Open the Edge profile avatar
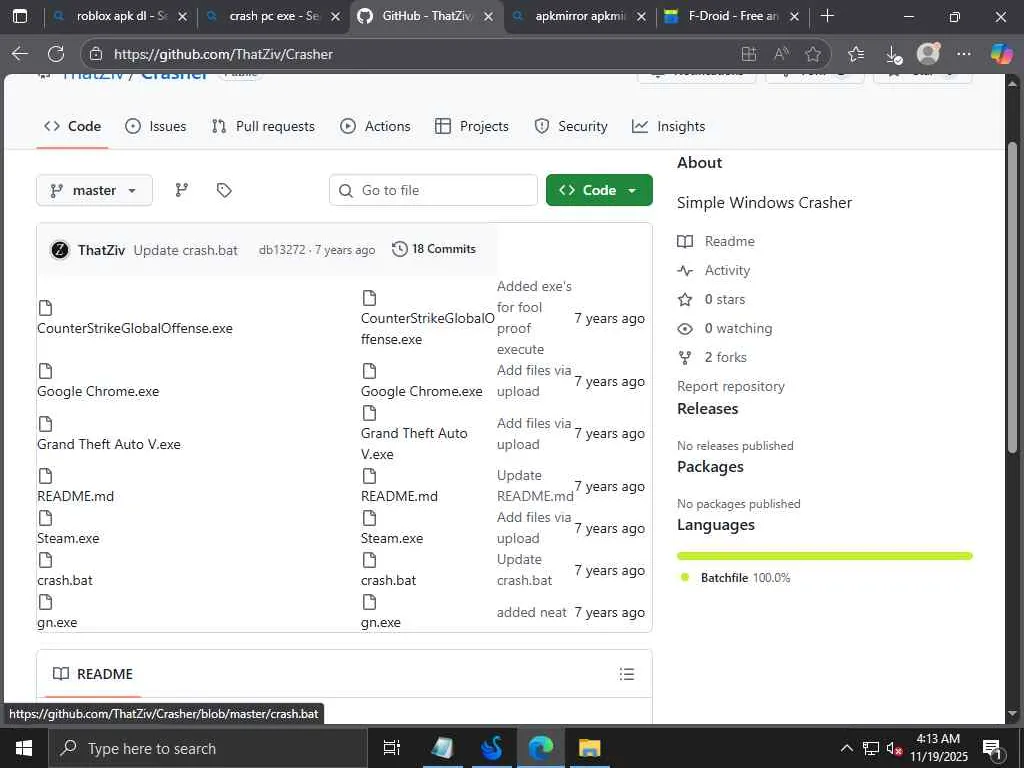The width and height of the screenshot is (1024, 768). (928, 54)
